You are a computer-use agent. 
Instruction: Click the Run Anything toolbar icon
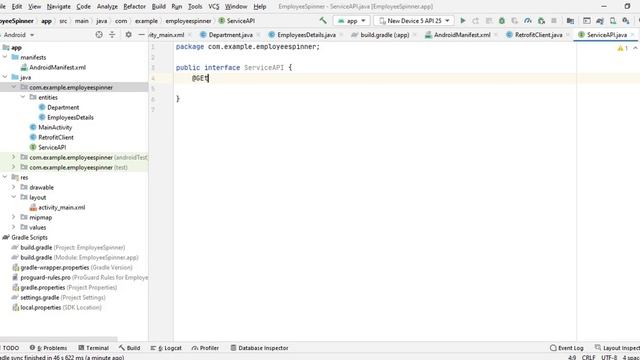(587, 20)
